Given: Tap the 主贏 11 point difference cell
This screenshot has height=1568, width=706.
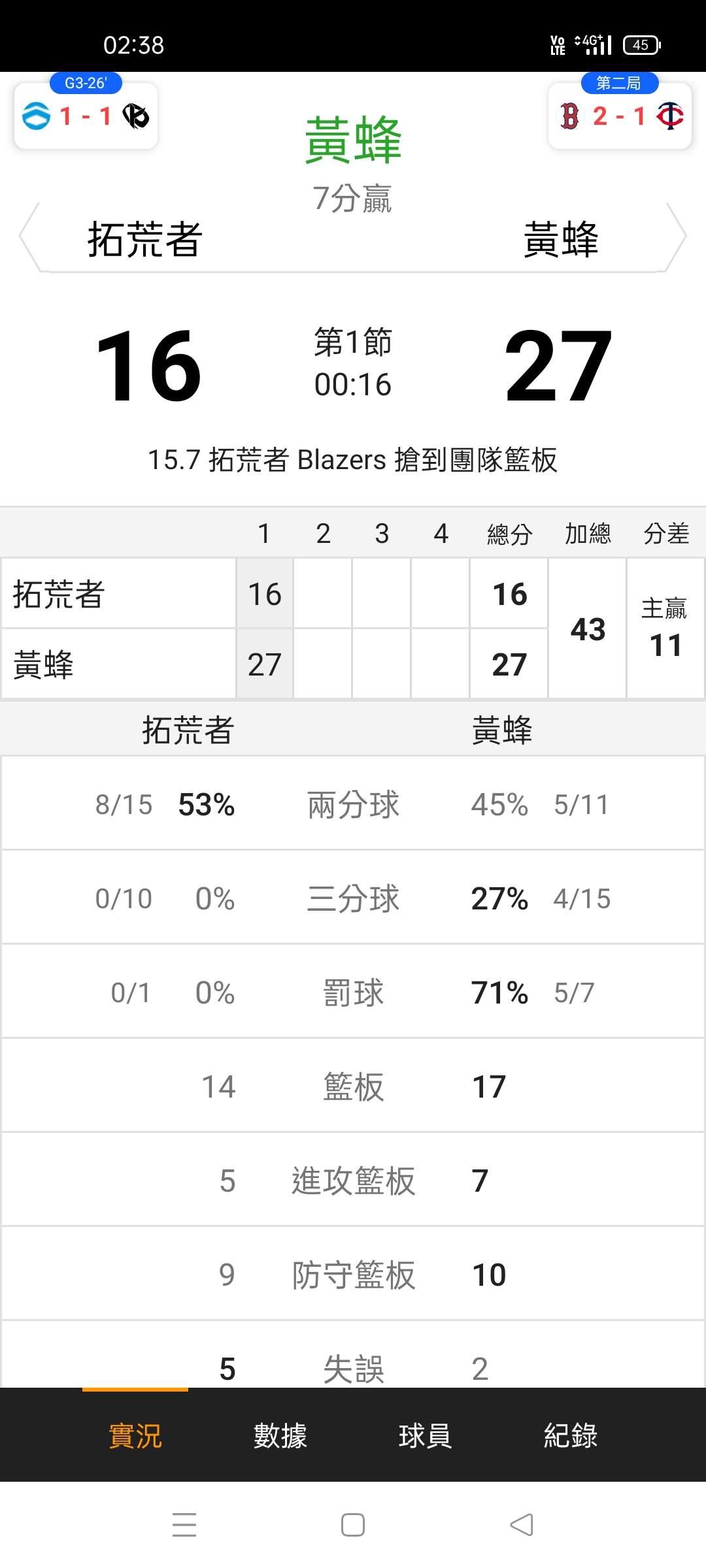Looking at the screenshot, I should (x=665, y=629).
